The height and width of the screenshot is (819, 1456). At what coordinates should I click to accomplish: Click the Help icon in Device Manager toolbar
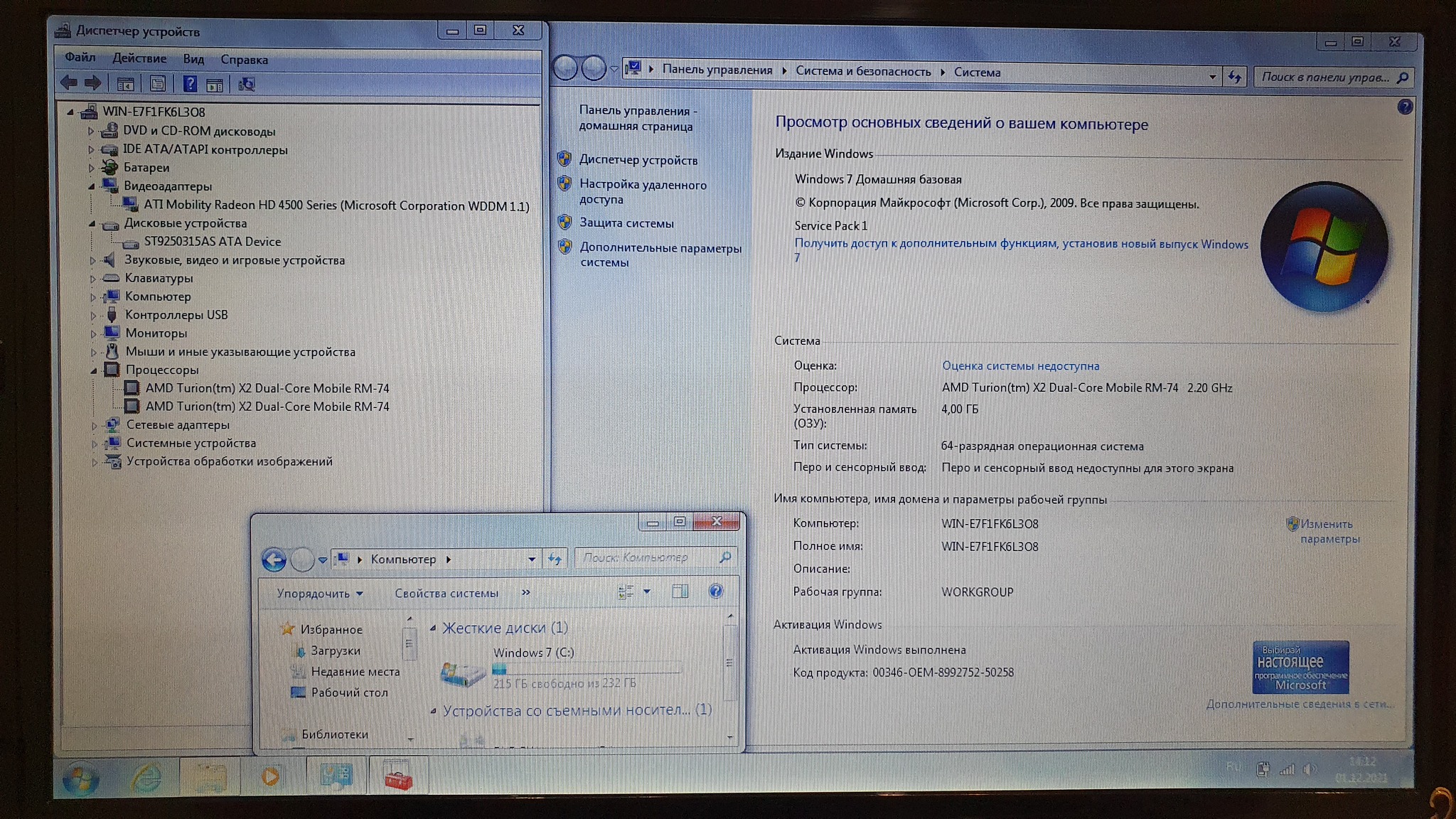pyautogui.click(x=190, y=84)
